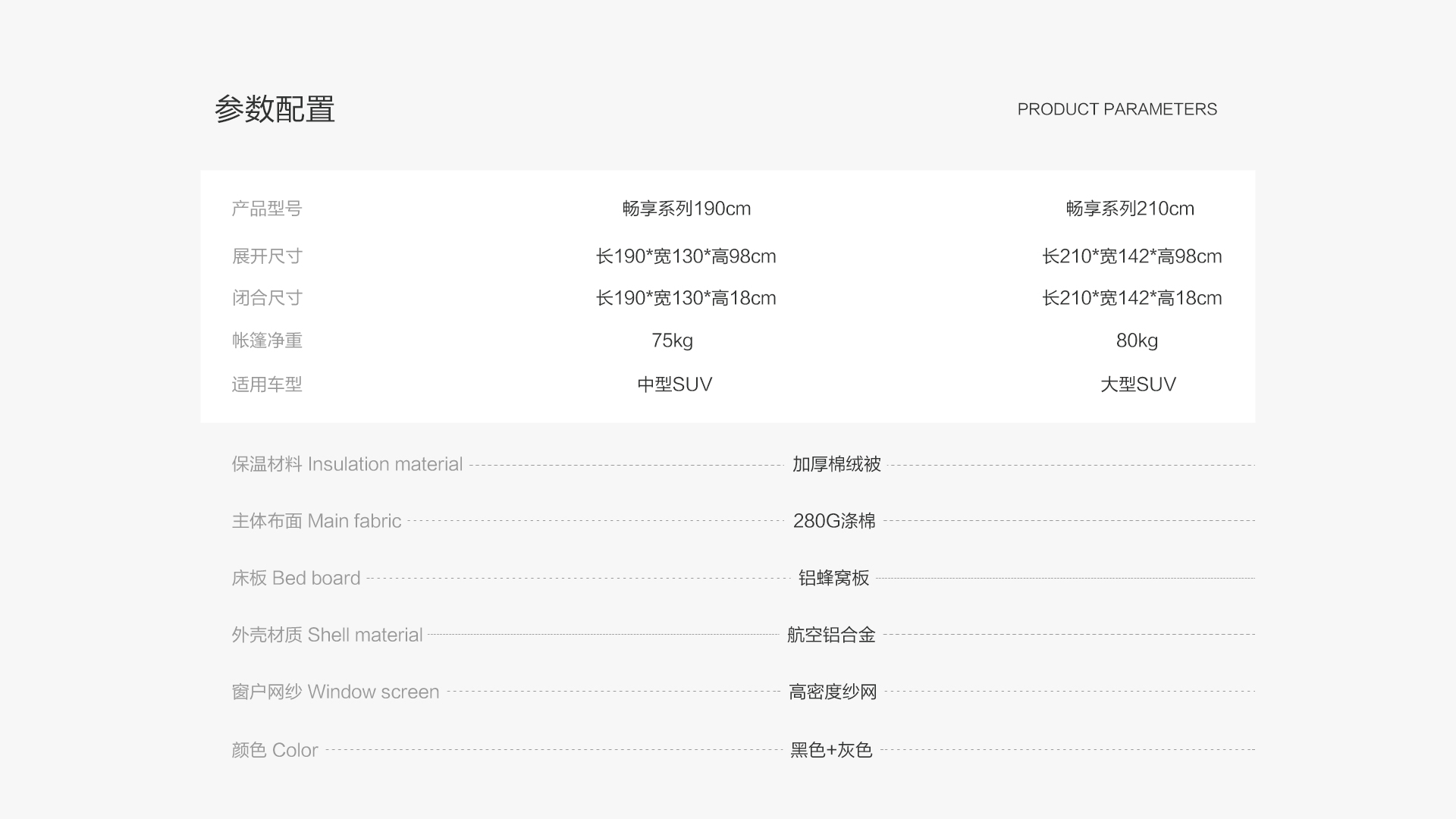Click the 75kg tent weight value
Viewport: 1456px width, 819px height.
click(672, 340)
